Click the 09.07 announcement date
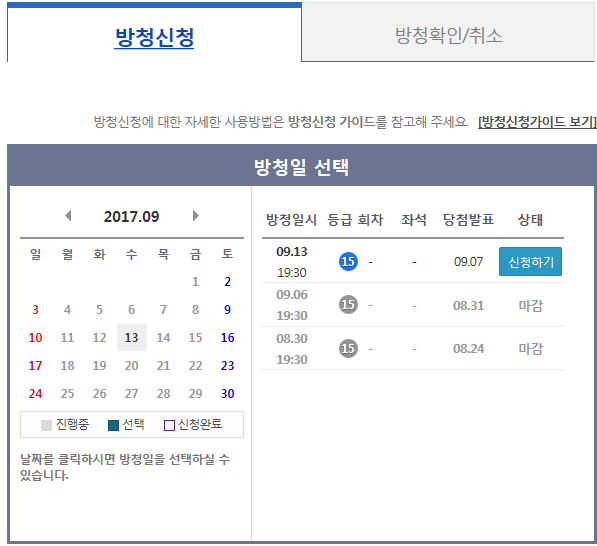 coord(468,262)
